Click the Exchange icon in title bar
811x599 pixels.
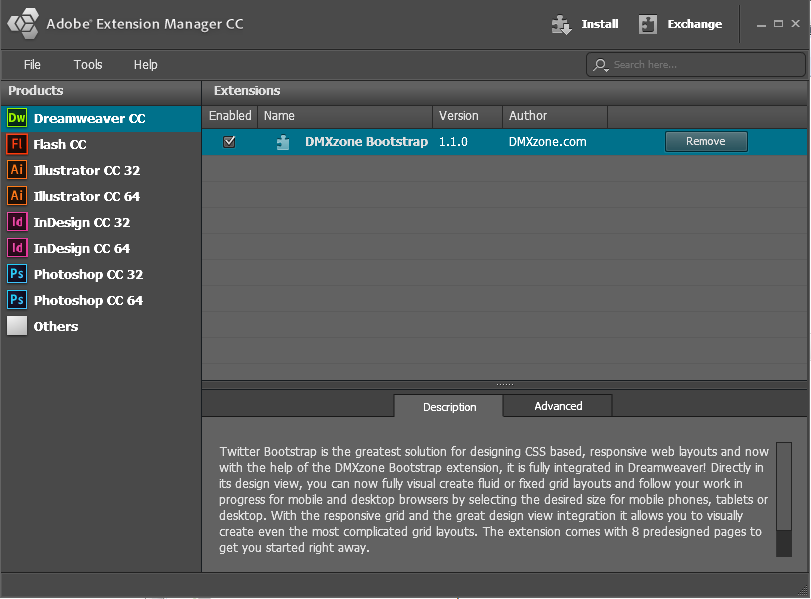[x=648, y=24]
